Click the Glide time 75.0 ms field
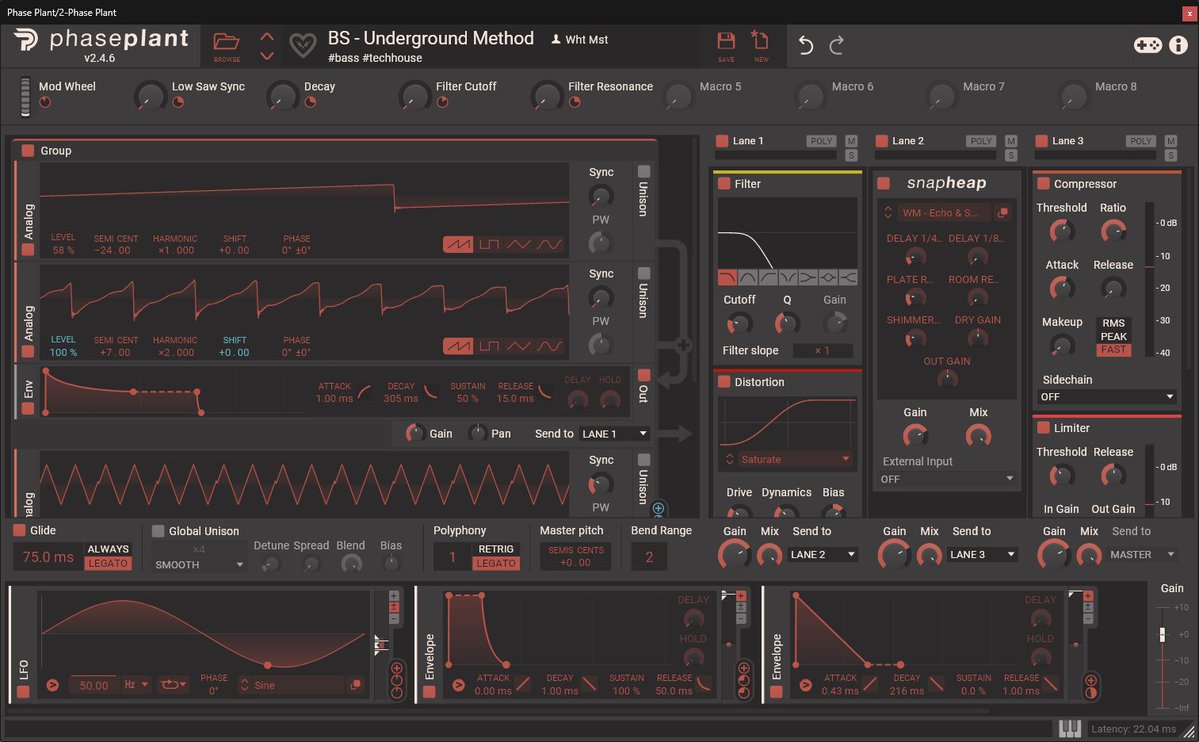 click(47, 557)
